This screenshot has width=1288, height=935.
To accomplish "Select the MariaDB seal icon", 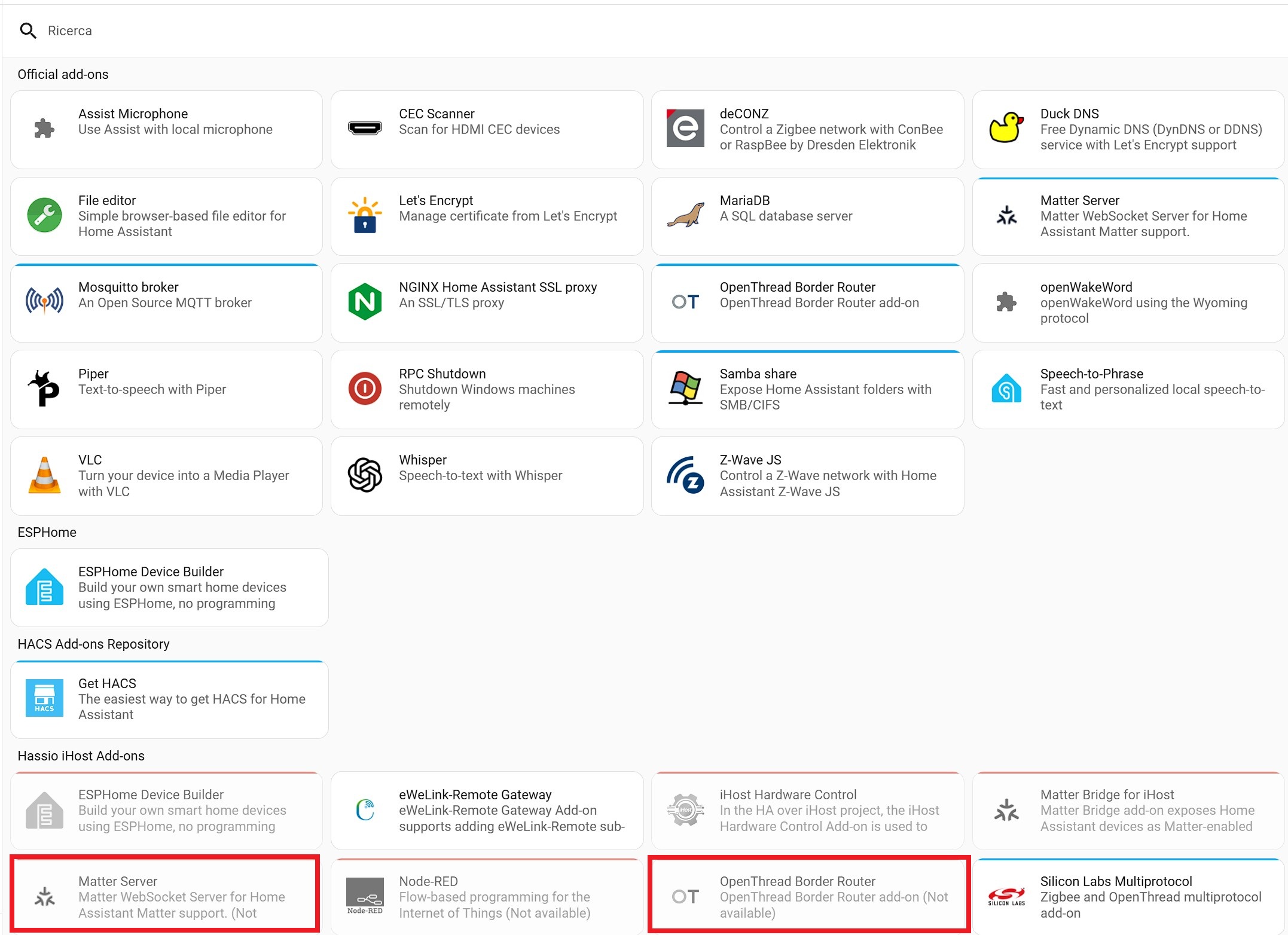I will point(685,215).
